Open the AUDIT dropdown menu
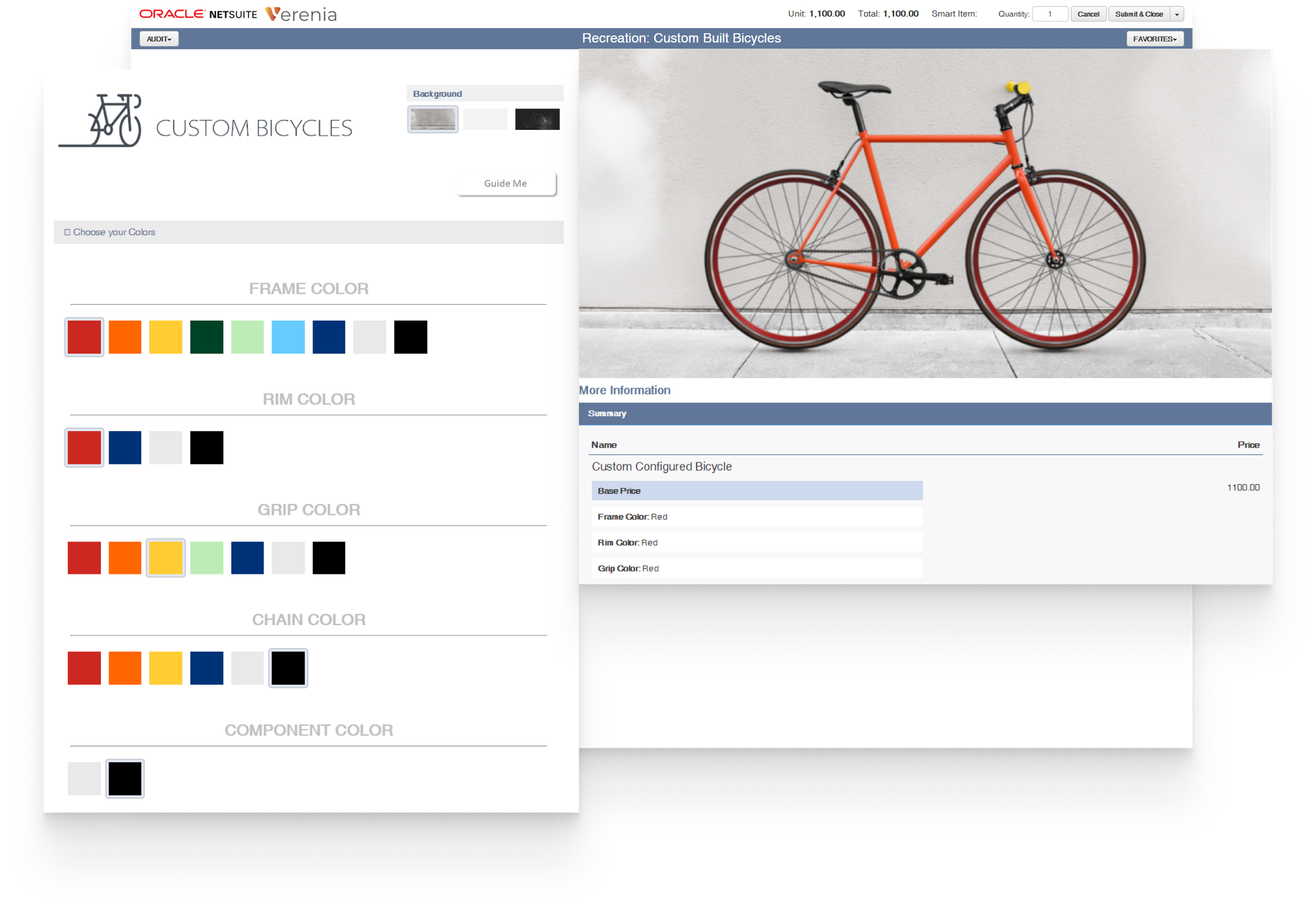The image size is (1316, 912). point(159,39)
